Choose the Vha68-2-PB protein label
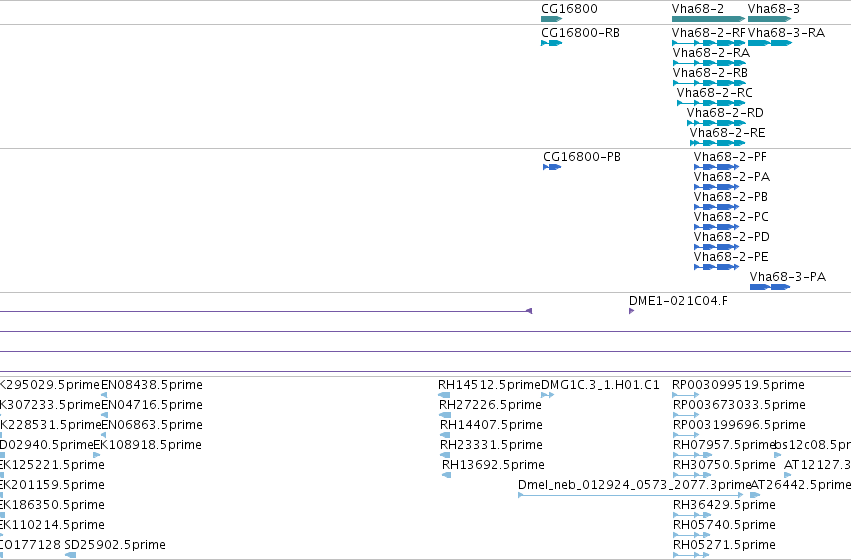Viewport: 851px width, 560px height. tap(731, 197)
